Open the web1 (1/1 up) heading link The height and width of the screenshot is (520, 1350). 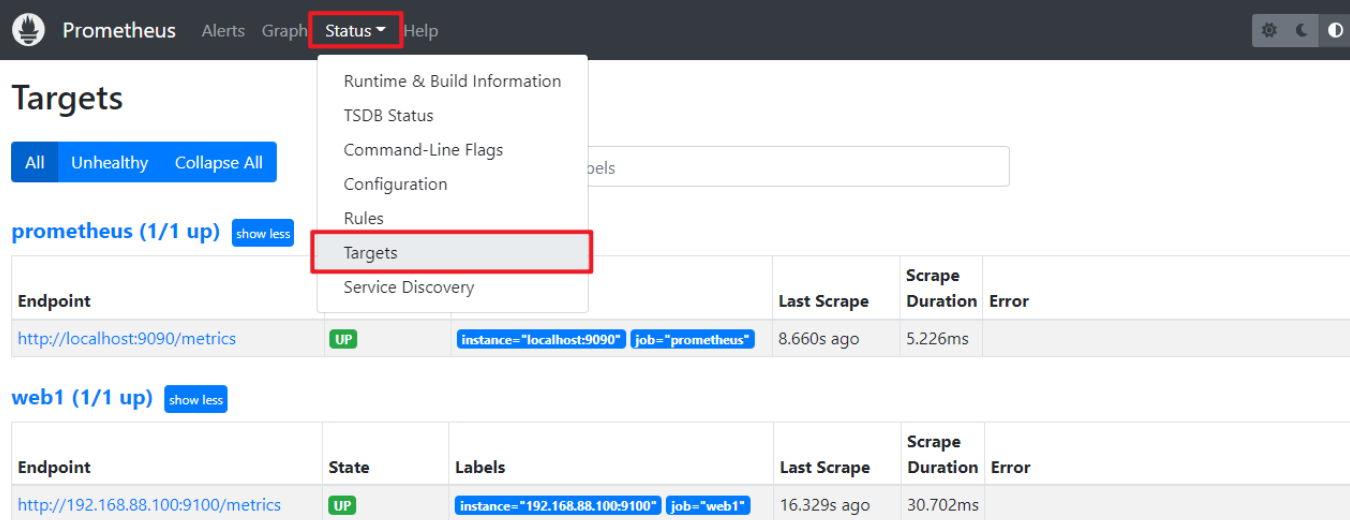pos(82,397)
